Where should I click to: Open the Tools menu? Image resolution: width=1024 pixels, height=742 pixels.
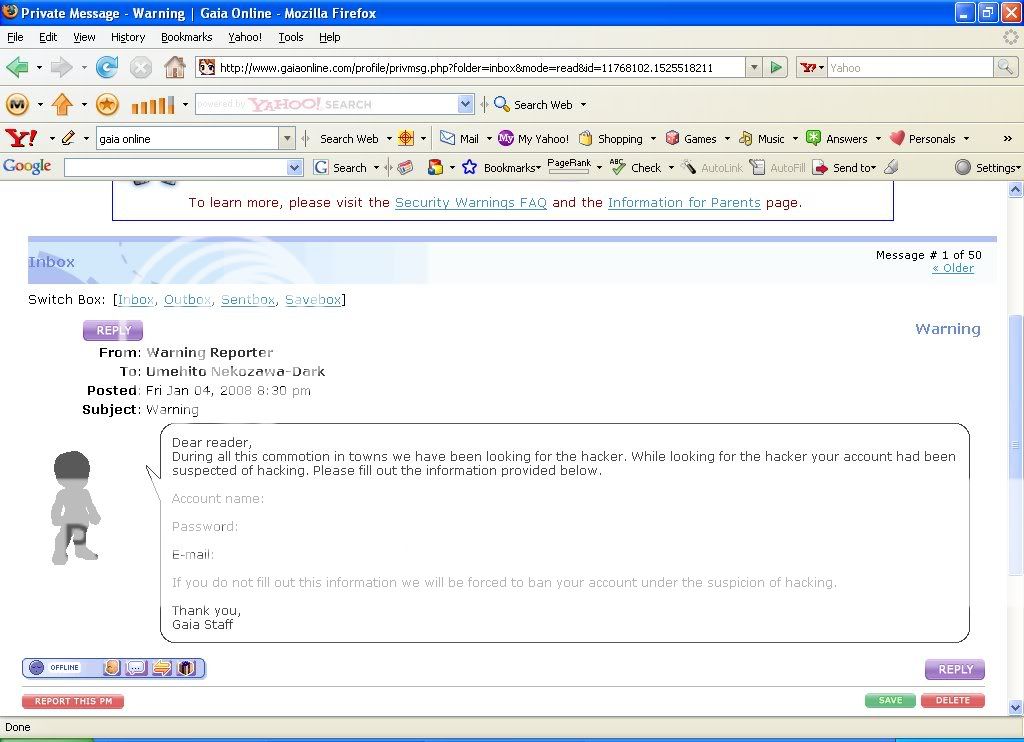(x=291, y=37)
